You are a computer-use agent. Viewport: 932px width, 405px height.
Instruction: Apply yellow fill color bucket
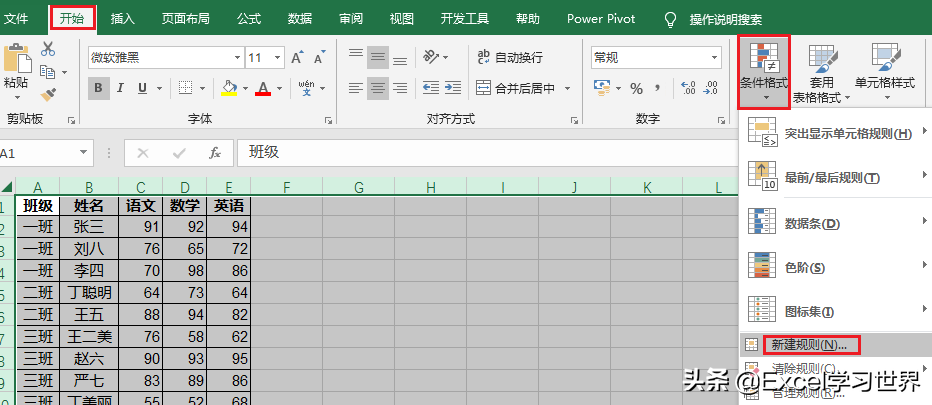229,88
